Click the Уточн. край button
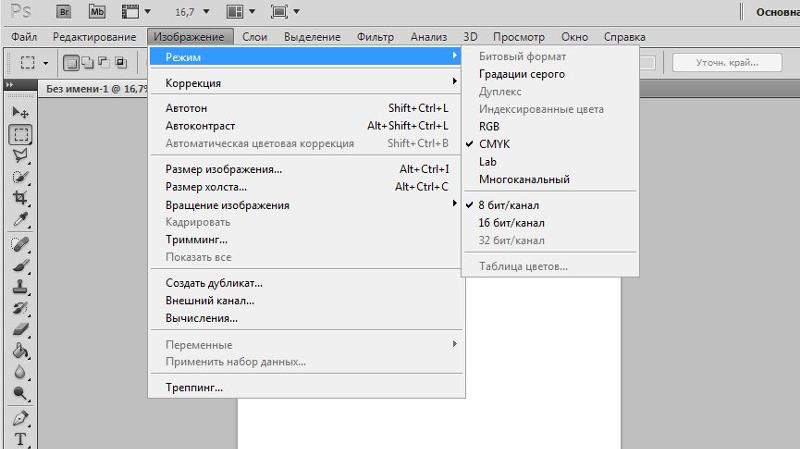800x449 pixels. tap(727, 63)
